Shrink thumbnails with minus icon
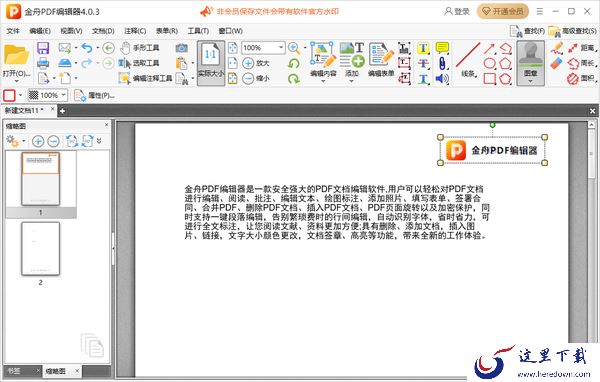This screenshot has width=600, height=382. (53, 141)
